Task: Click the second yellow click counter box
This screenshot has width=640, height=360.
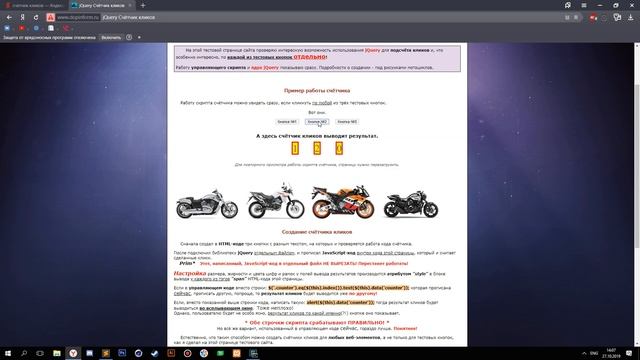Action: tap(317, 148)
